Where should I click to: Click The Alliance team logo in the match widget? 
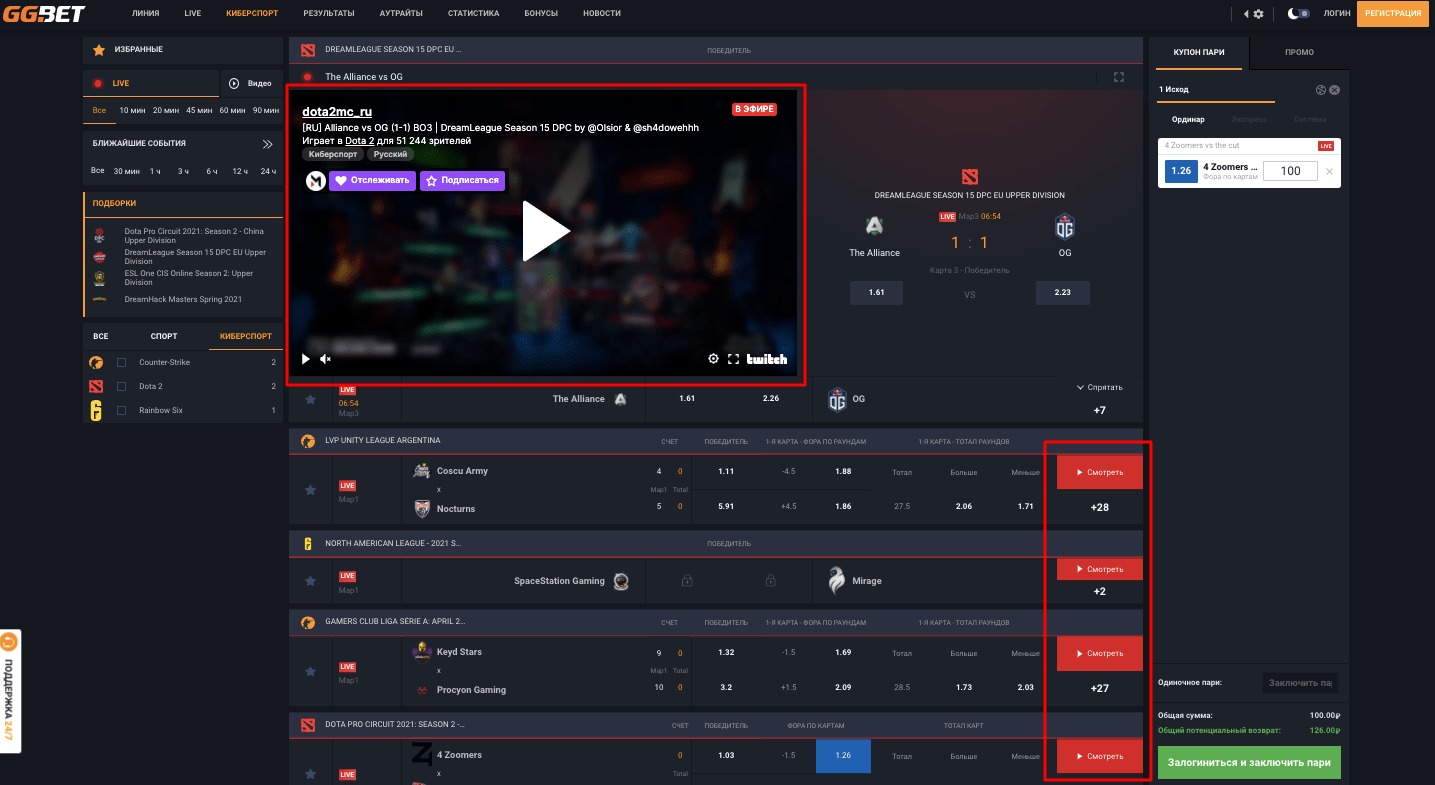(874, 227)
